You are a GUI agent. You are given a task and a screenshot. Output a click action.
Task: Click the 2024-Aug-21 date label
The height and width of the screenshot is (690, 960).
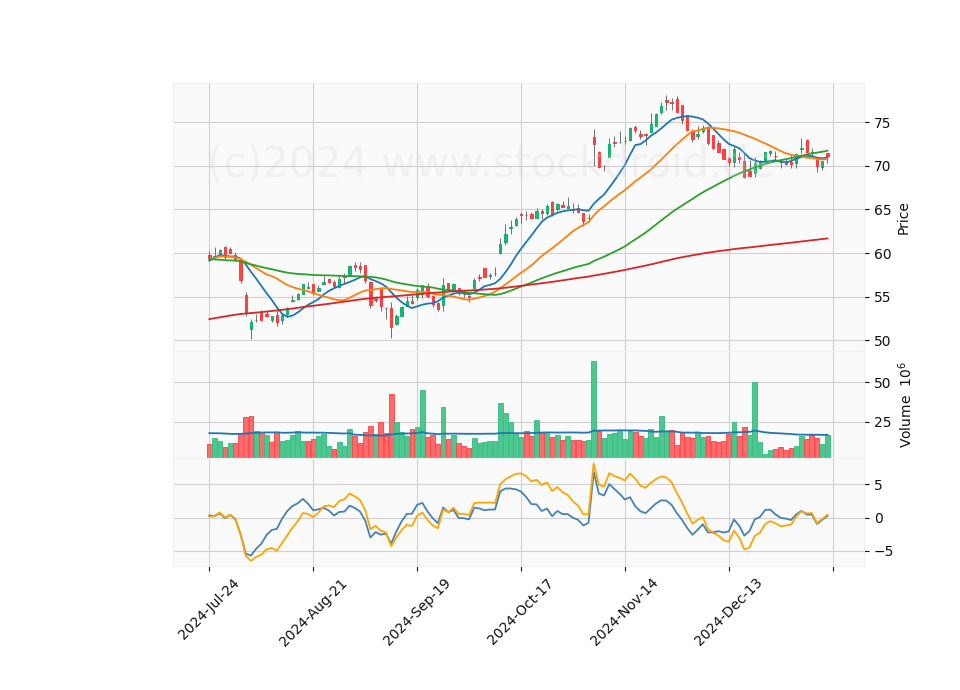(313, 613)
